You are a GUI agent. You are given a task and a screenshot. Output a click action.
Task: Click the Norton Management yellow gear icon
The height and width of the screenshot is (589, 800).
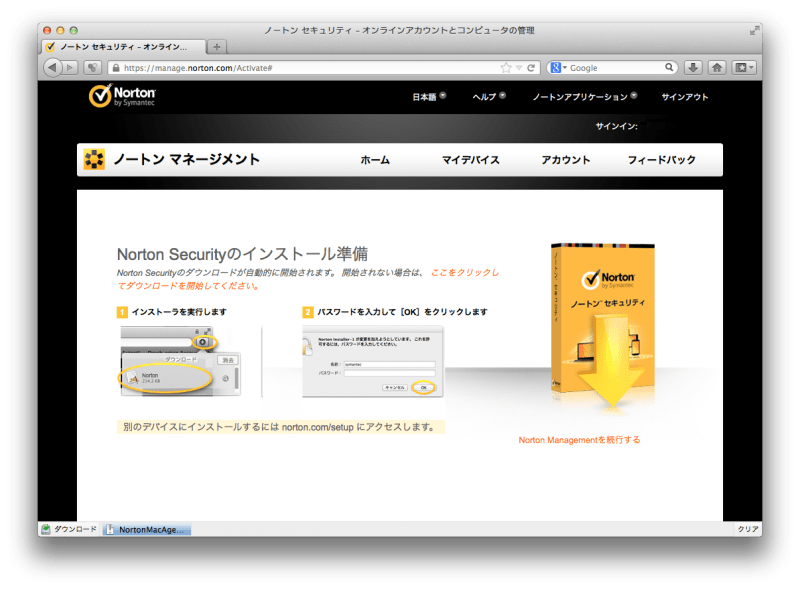tap(94, 159)
